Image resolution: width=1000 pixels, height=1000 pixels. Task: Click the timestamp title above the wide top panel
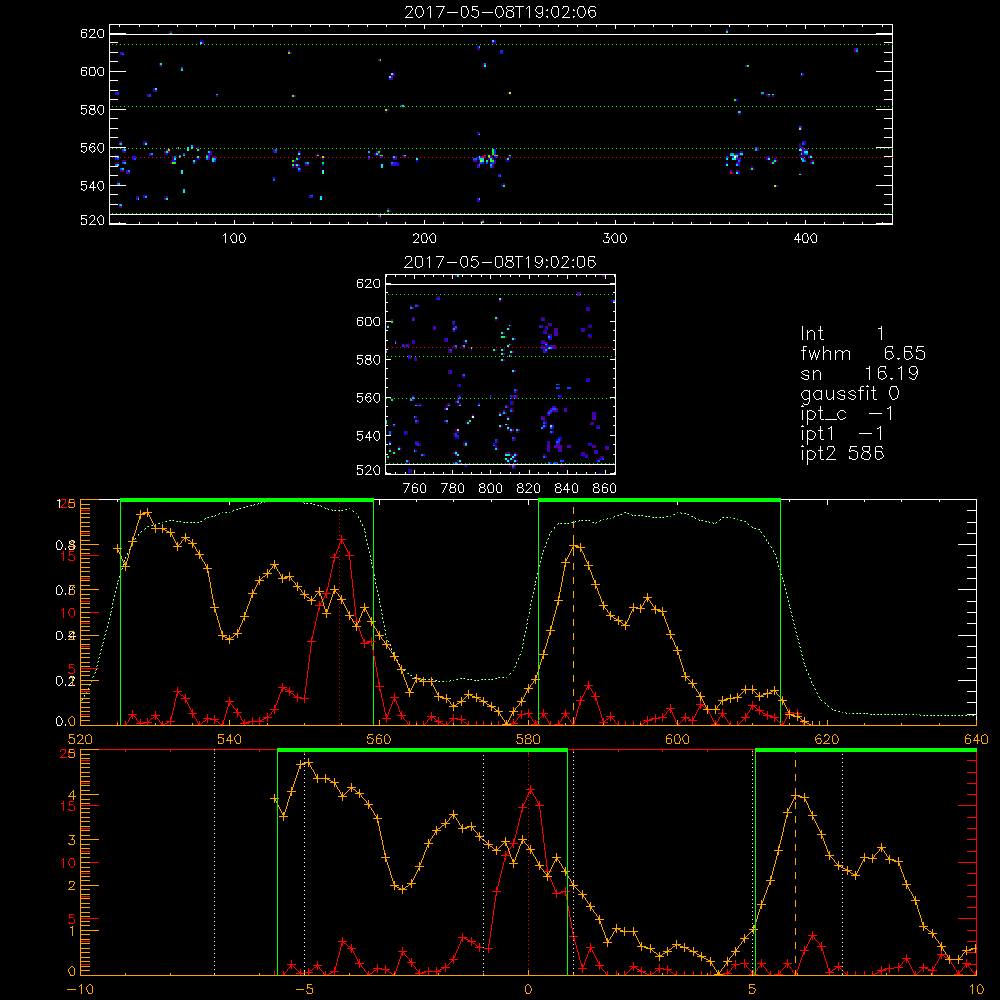tap(501, 12)
